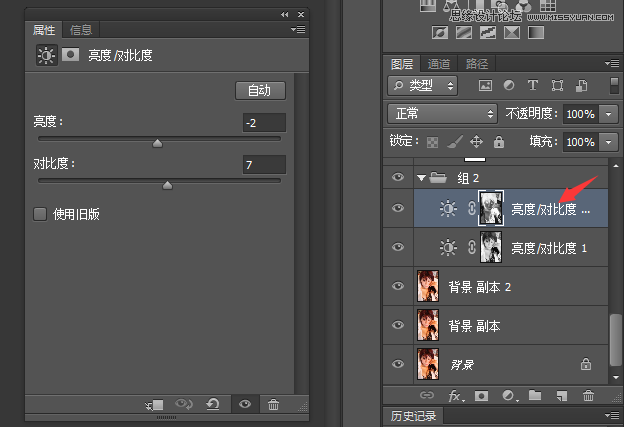Hide the 组 2 group
Screen dimensions: 624x427
pos(398,177)
